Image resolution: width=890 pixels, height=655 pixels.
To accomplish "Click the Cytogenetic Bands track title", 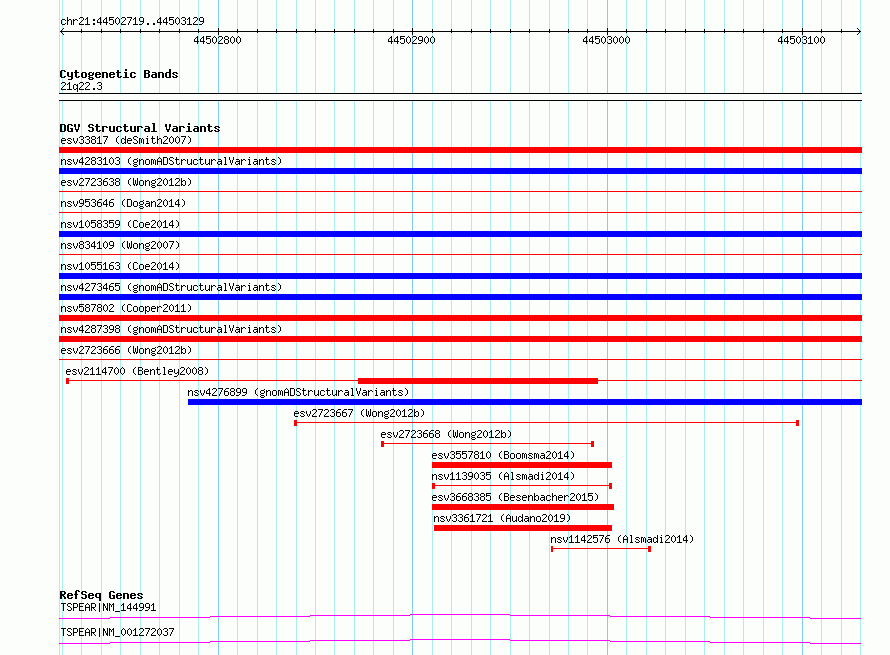I will (x=119, y=74).
